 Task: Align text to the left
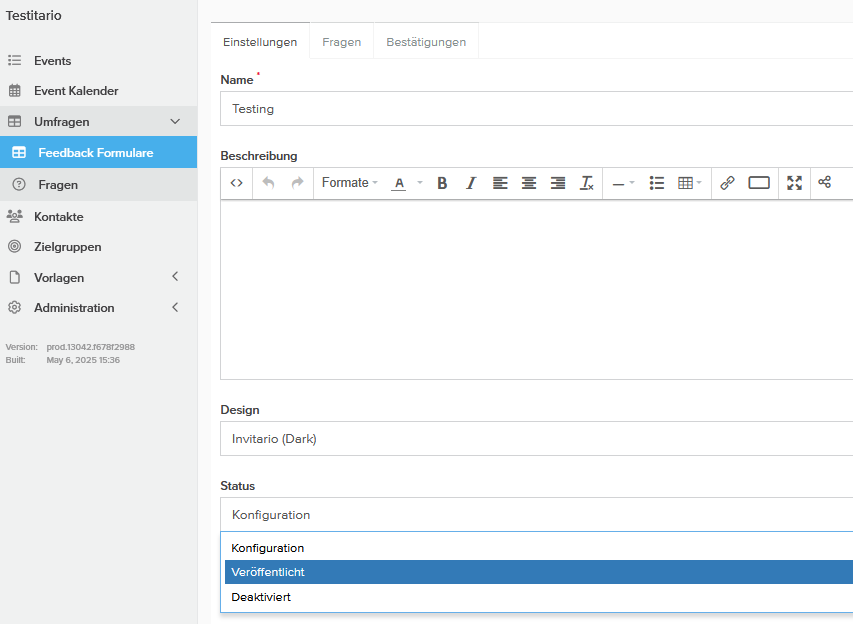coord(500,183)
